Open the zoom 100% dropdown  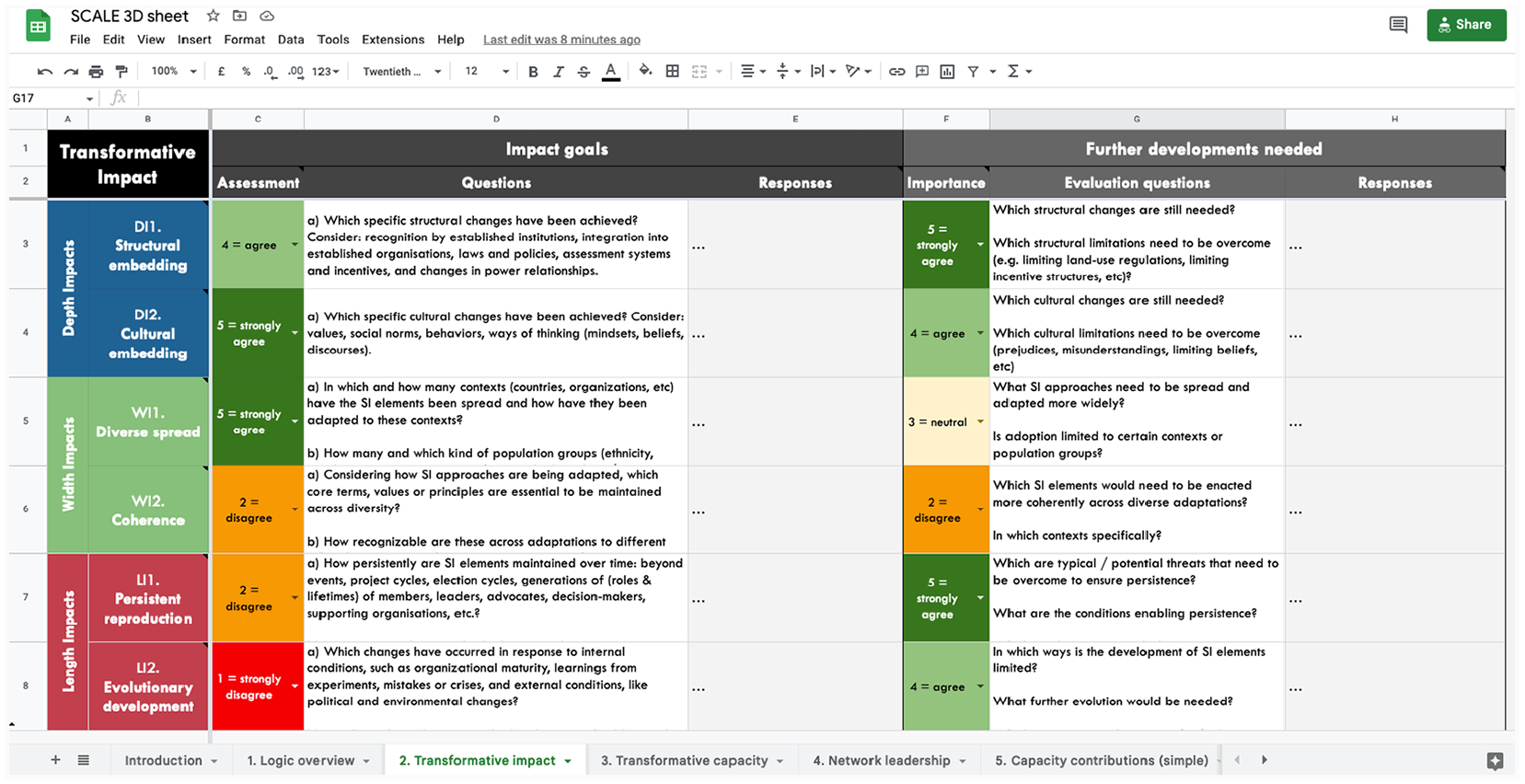[x=174, y=71]
